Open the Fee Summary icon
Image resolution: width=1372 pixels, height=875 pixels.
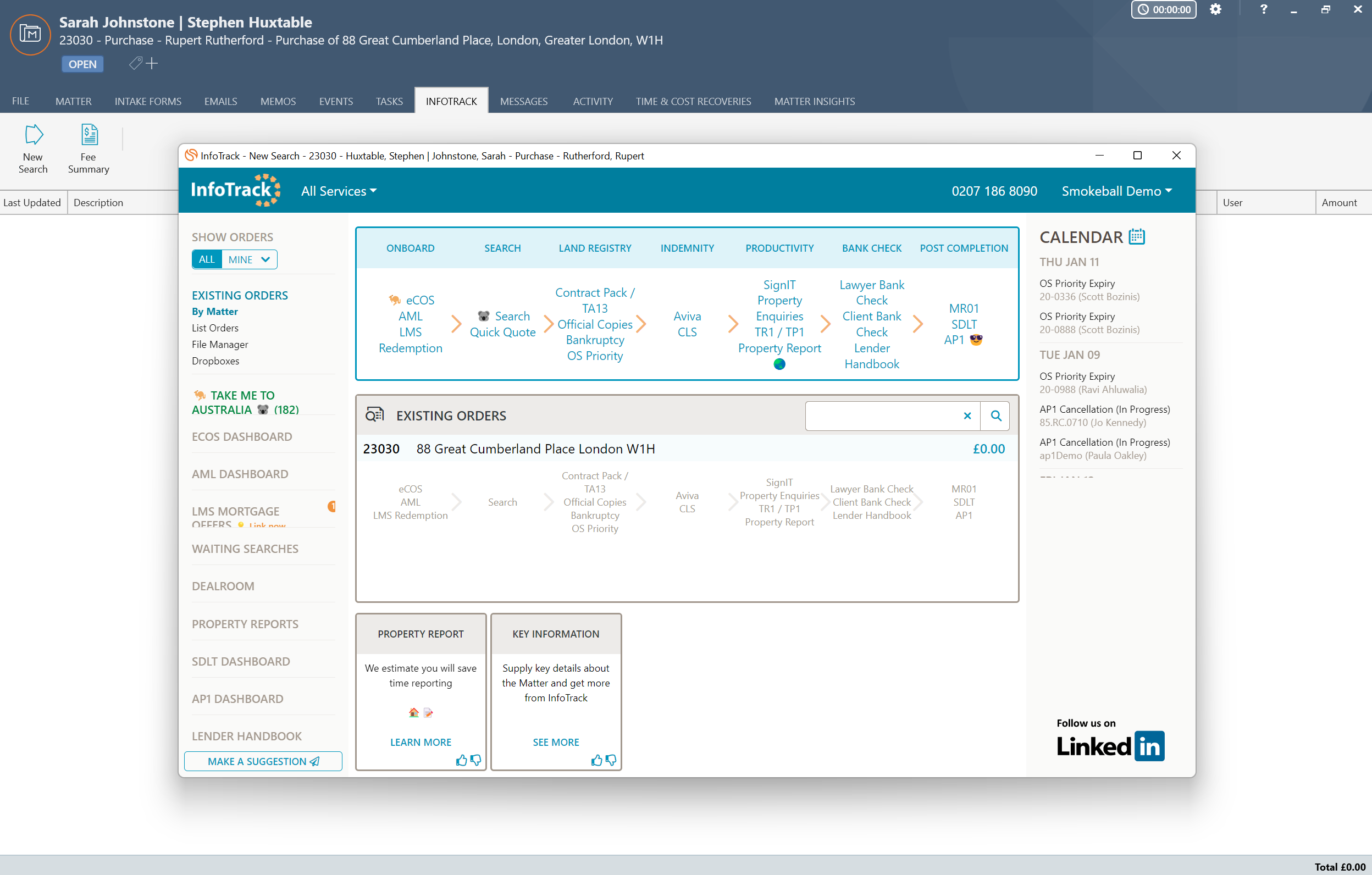coord(89,136)
